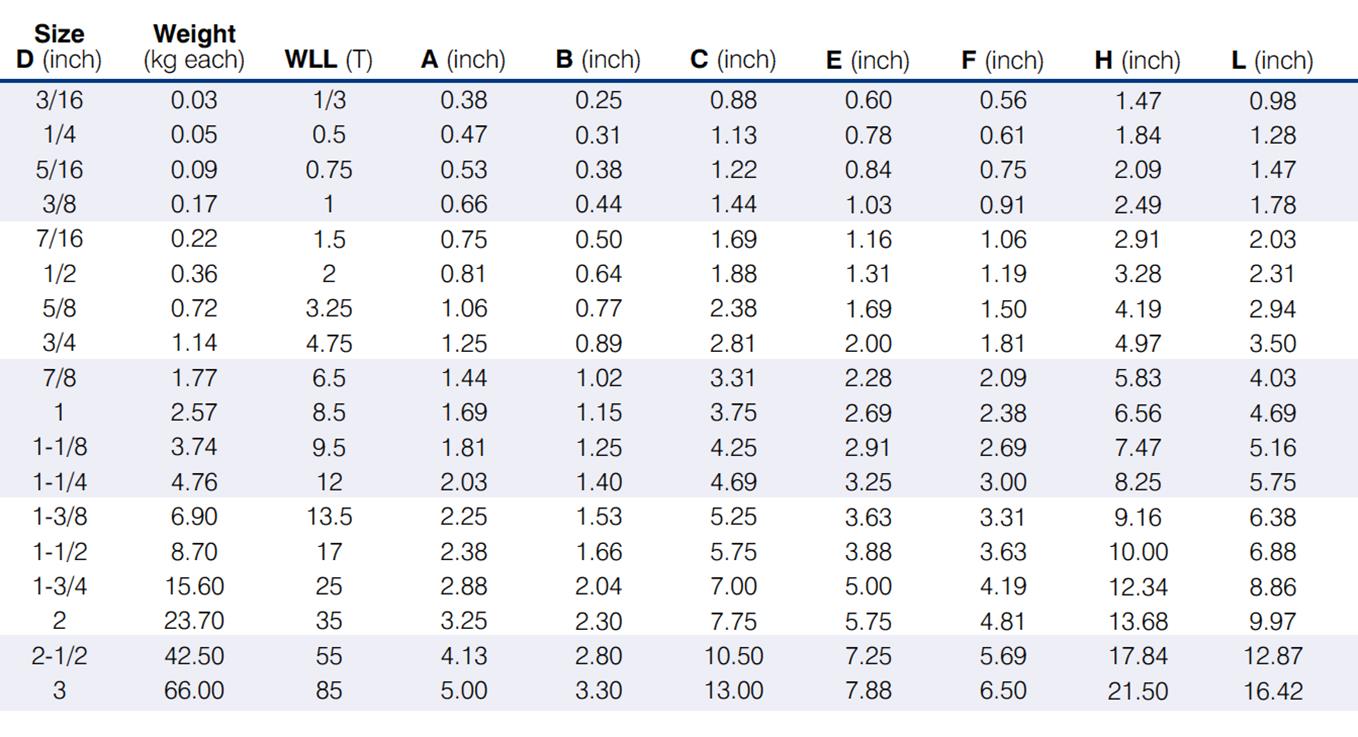Click the A (inch) column header
Image resolution: width=1358 pixels, height=737 pixels.
463,60
